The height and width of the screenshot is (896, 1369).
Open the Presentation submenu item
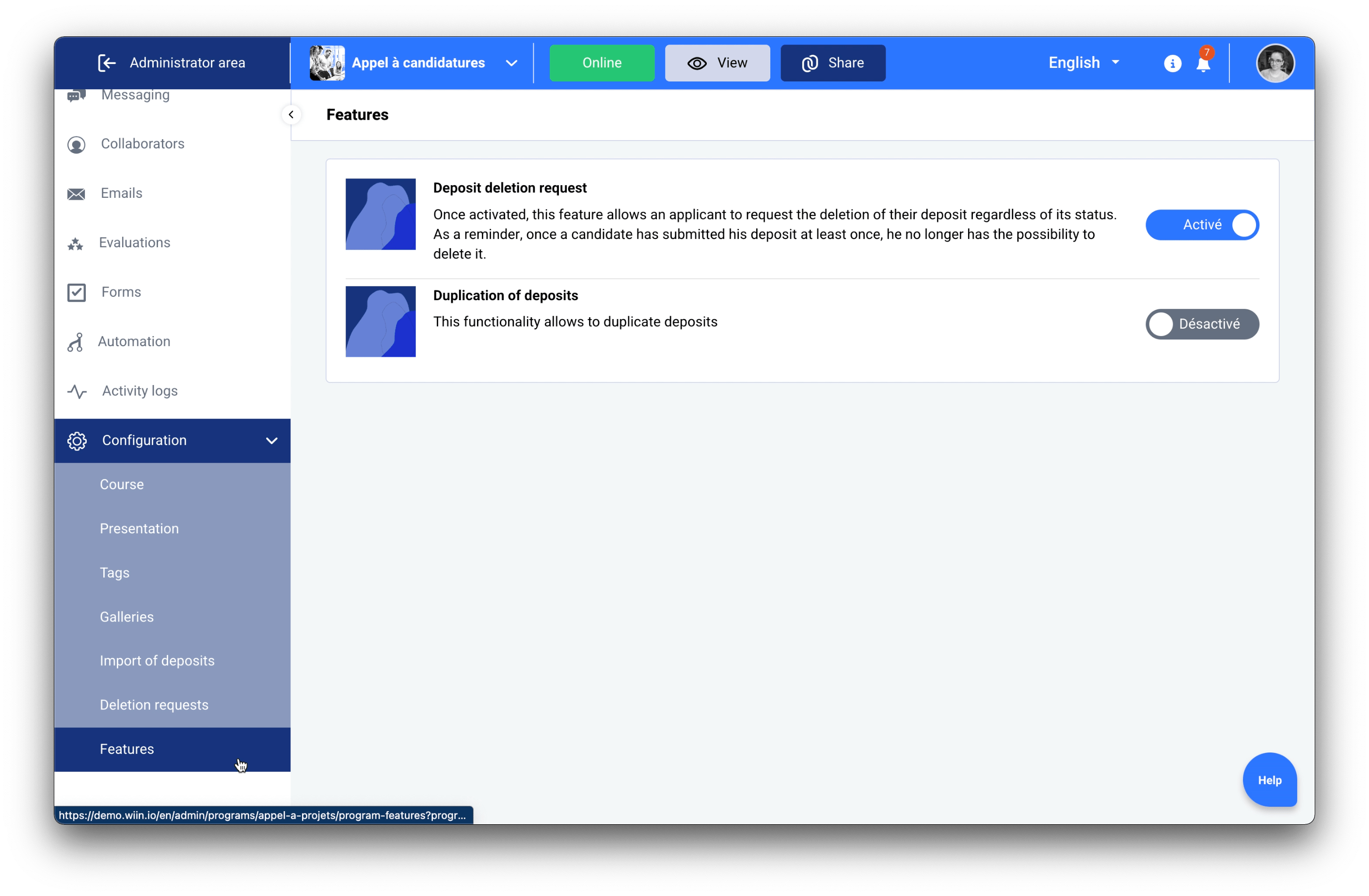(x=172, y=528)
